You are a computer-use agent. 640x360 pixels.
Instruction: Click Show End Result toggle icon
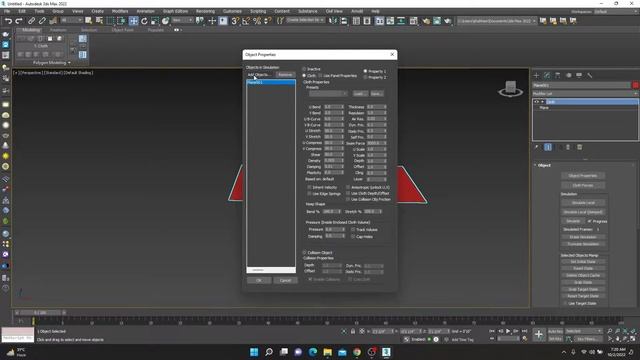548,147
